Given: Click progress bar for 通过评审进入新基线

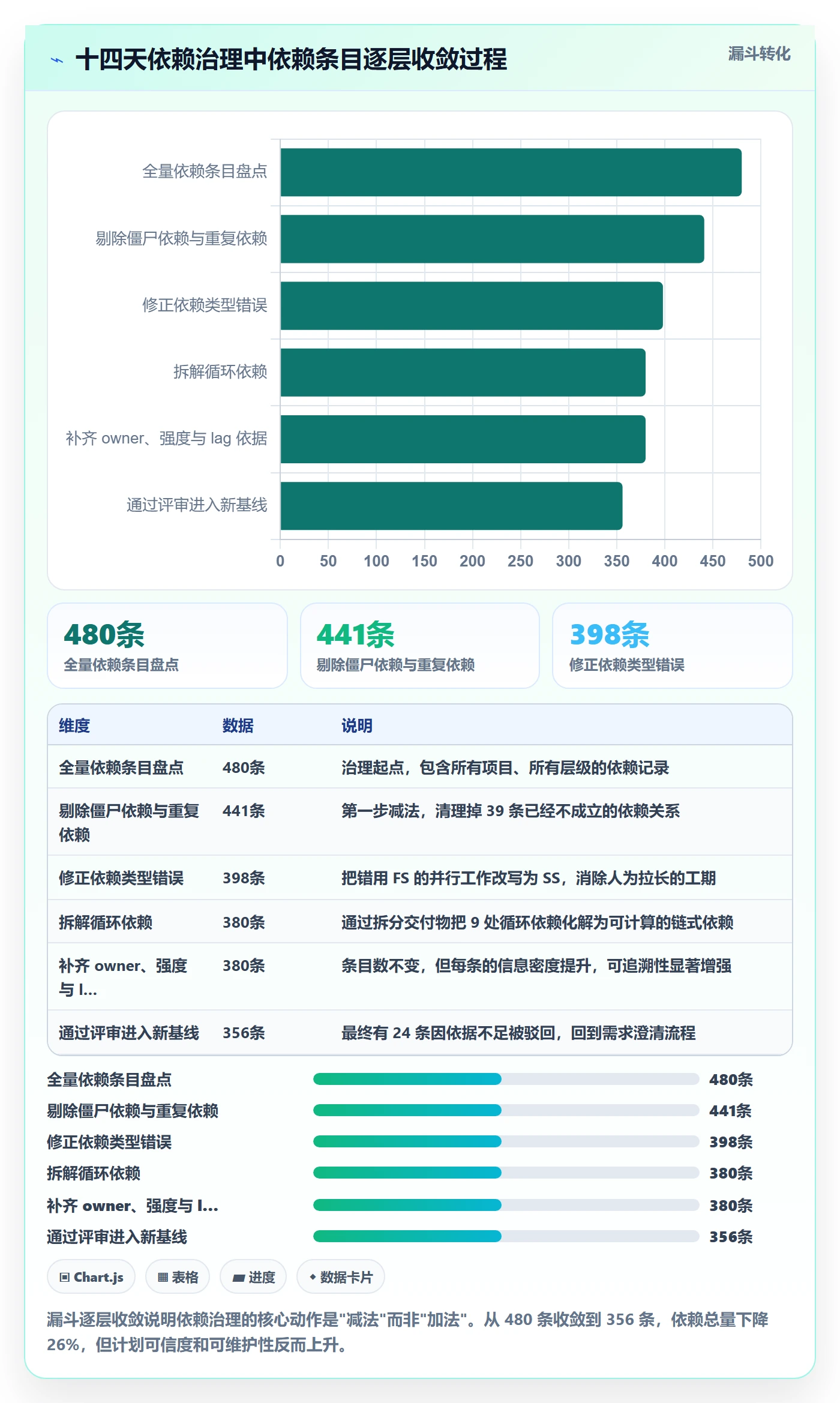Looking at the screenshot, I should (506, 1236).
